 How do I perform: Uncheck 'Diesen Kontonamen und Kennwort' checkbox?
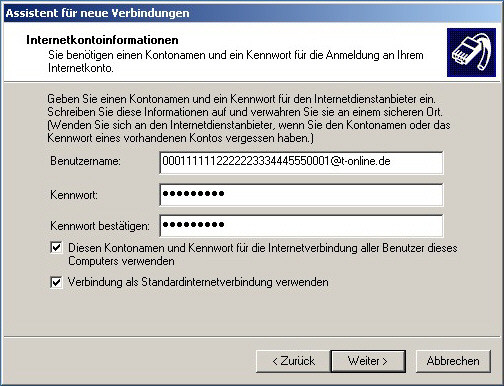click(x=56, y=248)
